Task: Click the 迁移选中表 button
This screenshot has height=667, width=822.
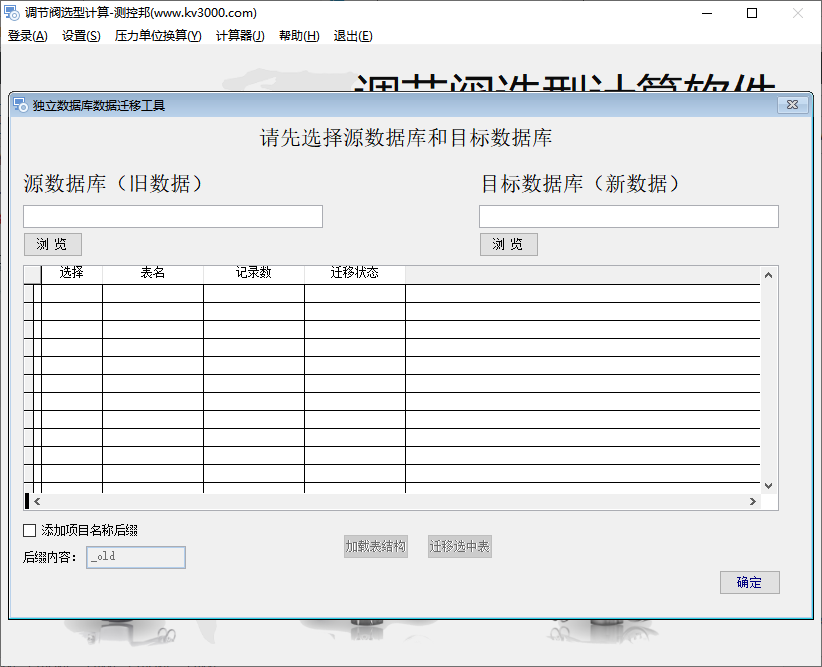Action: coord(460,546)
